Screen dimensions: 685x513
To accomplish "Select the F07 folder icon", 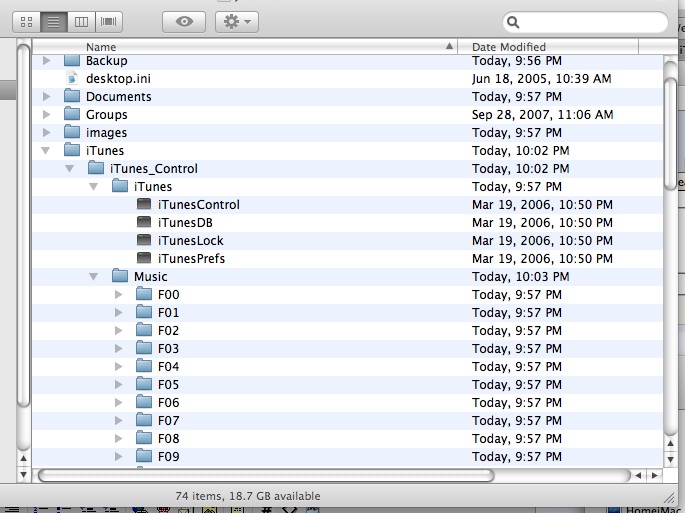I will (x=144, y=419).
